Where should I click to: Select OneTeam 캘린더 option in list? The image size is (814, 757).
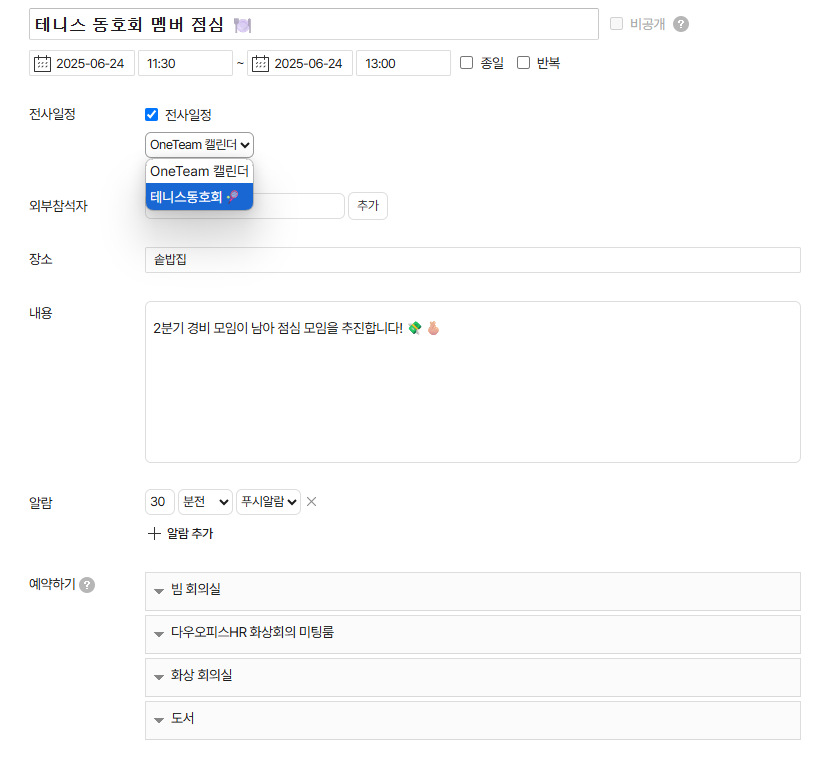coord(199,172)
